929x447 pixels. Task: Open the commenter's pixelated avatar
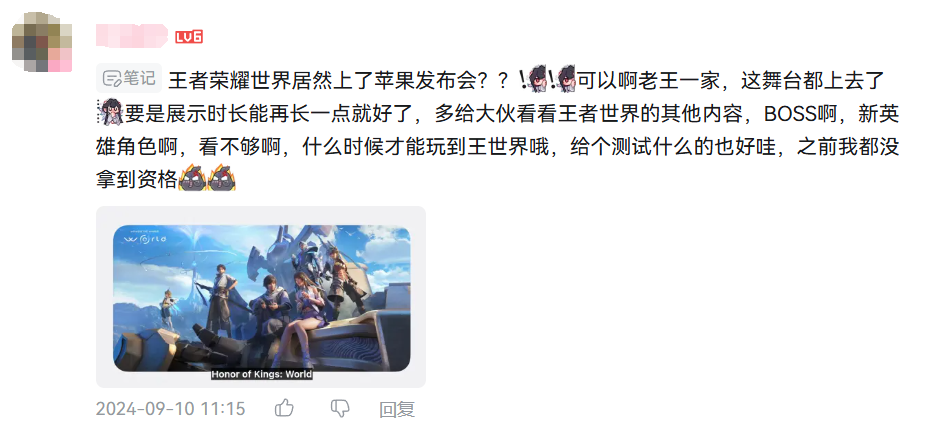[42, 42]
